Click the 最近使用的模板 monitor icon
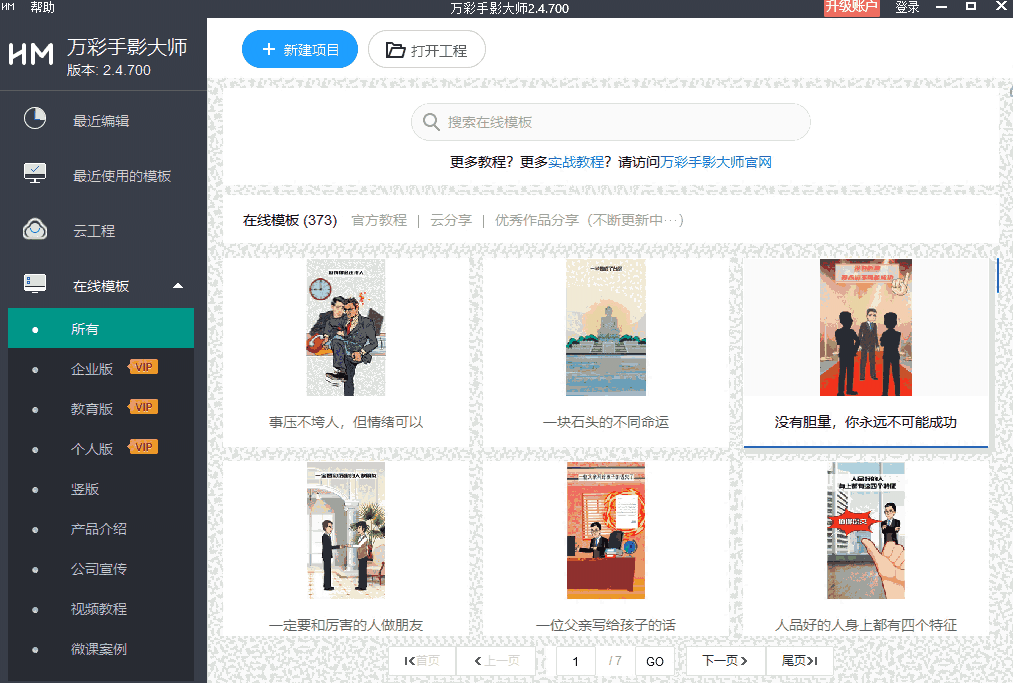Image resolution: width=1013 pixels, height=683 pixels. [x=34, y=172]
